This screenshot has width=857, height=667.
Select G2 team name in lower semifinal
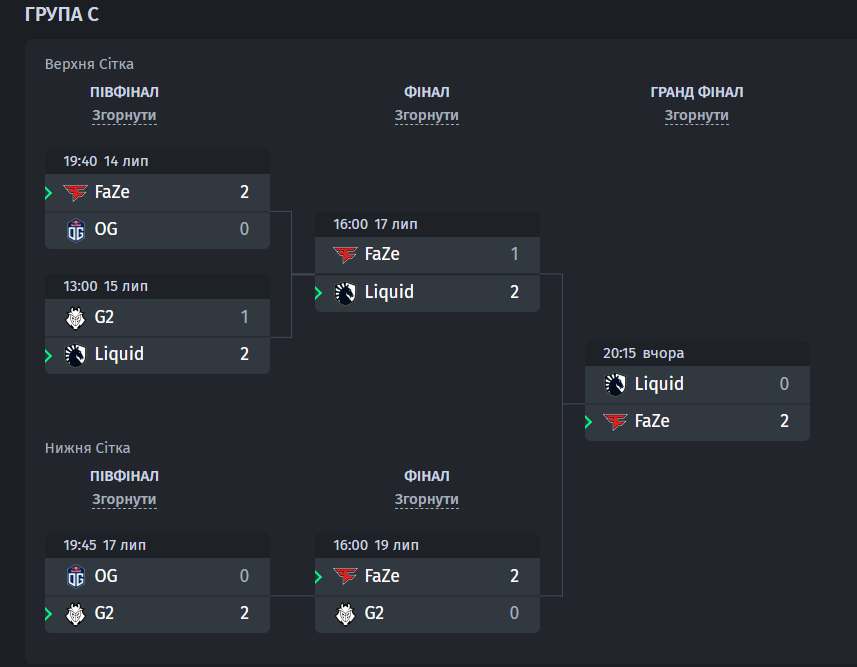click(x=104, y=613)
